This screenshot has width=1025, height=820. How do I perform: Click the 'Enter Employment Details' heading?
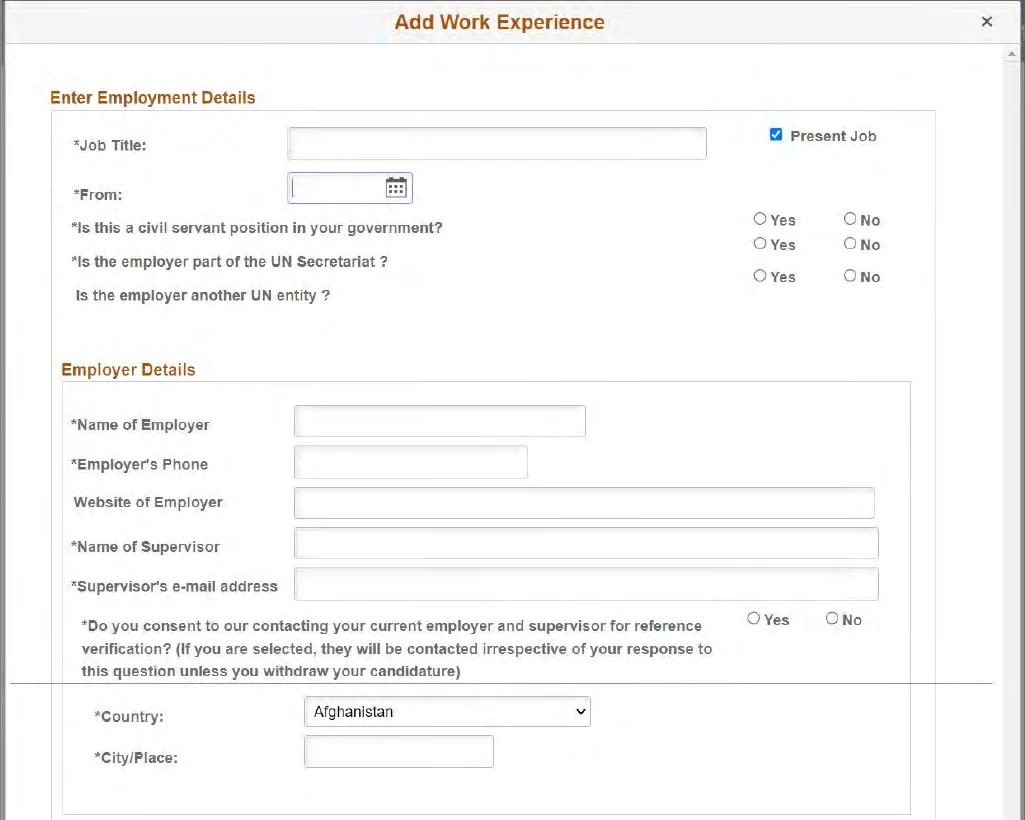(152, 97)
